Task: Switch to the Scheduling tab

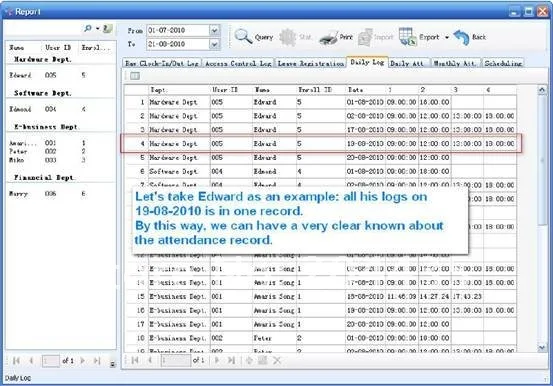Action: pyautogui.click(x=503, y=64)
